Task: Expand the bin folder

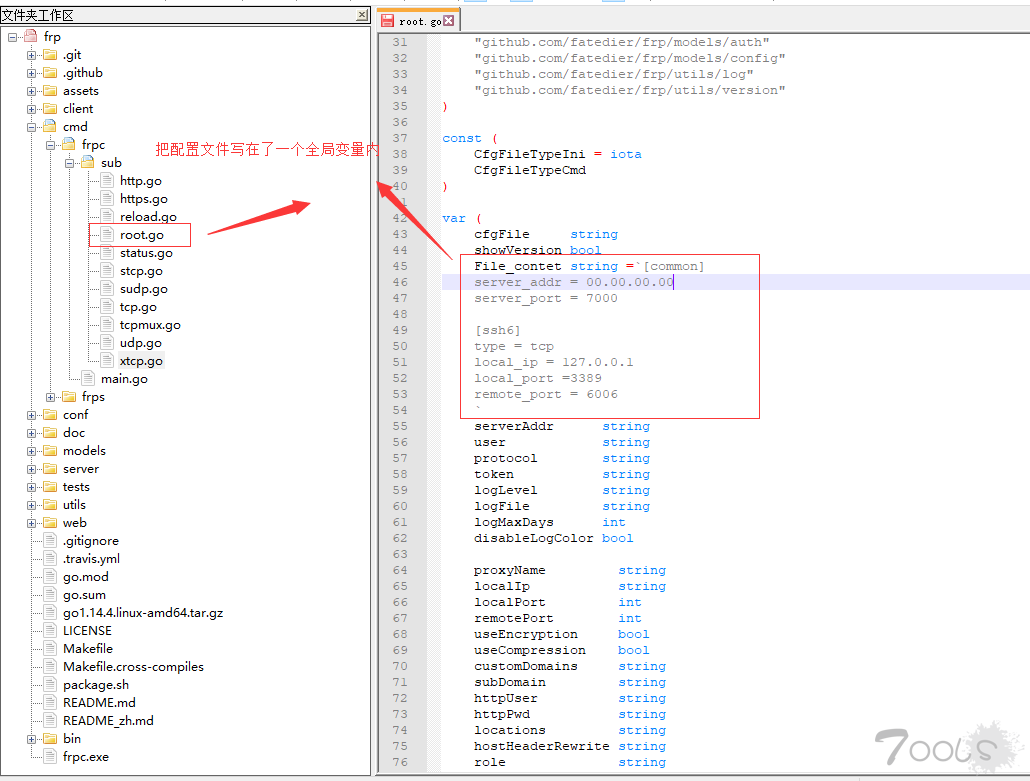Action: pos(32,739)
